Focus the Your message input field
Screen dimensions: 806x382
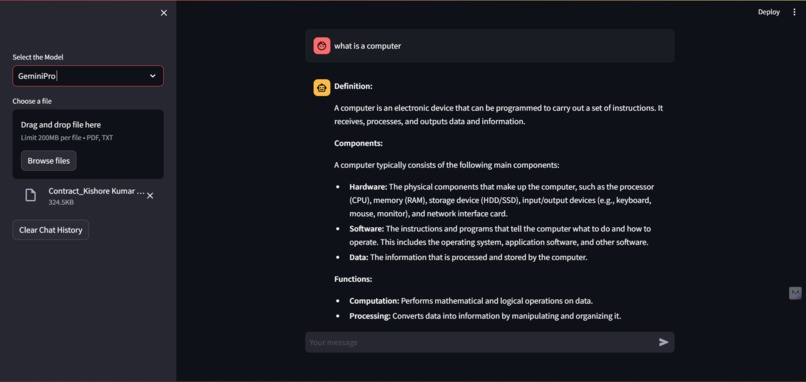coord(481,342)
